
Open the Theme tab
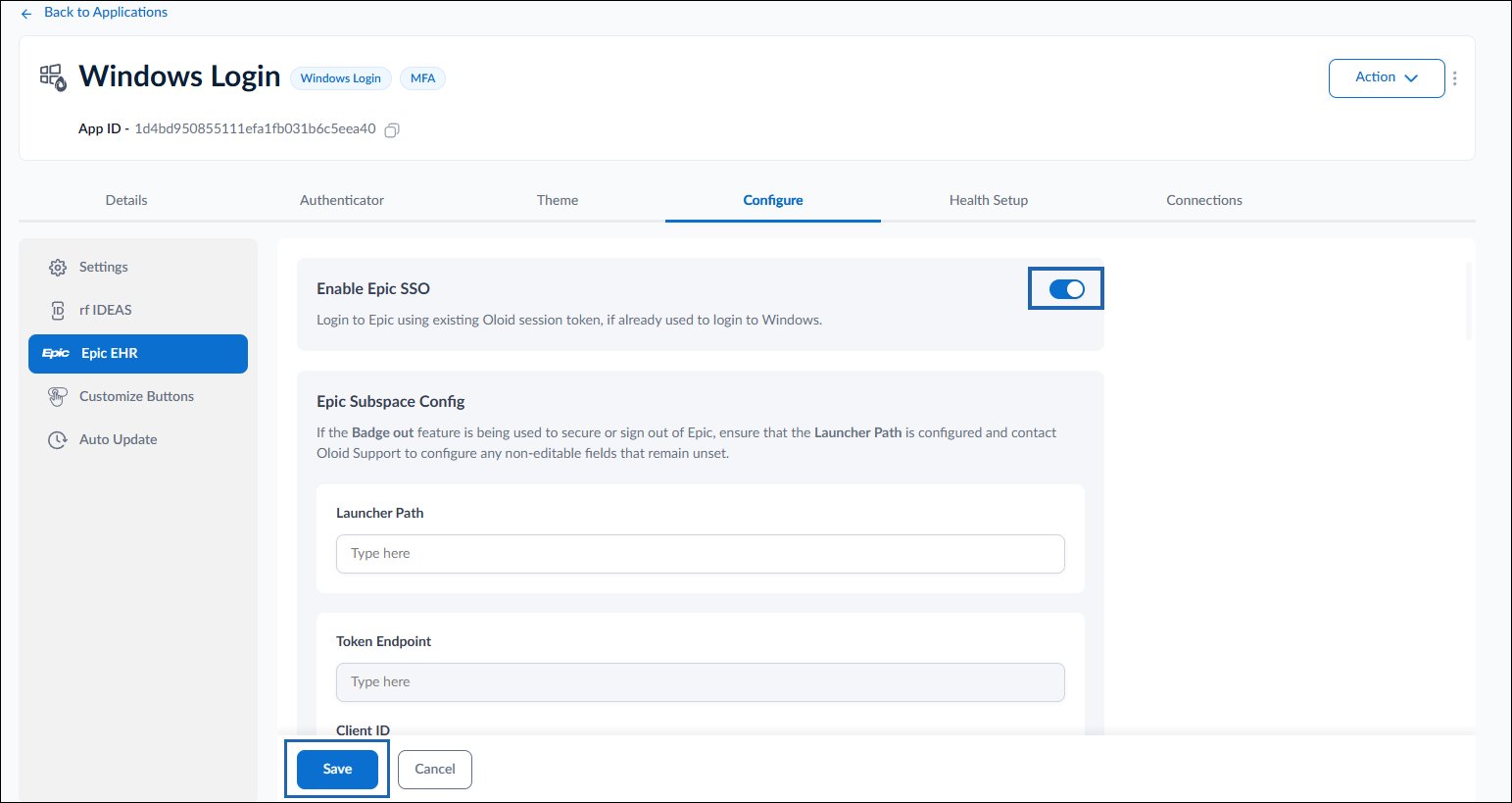pos(558,200)
